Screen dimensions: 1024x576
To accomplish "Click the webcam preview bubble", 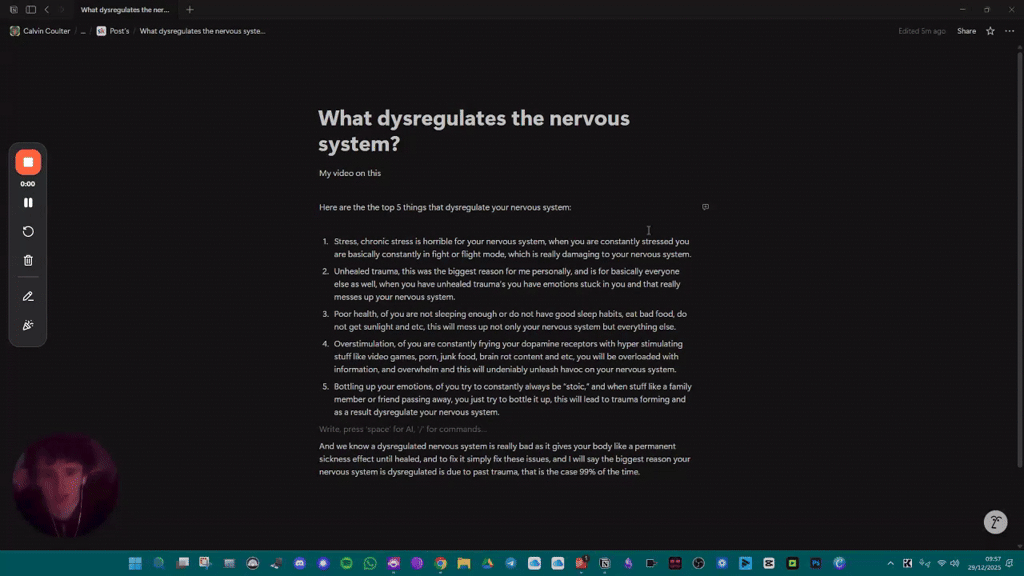I will coord(64,483).
